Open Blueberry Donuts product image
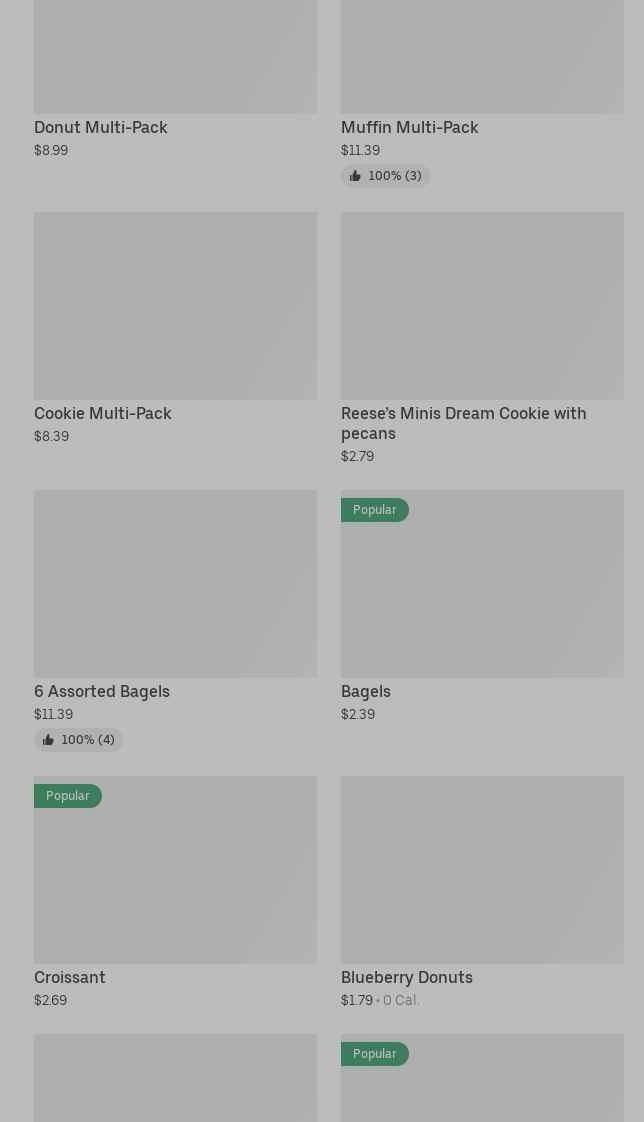This screenshot has width=644, height=1122. click(x=482, y=869)
